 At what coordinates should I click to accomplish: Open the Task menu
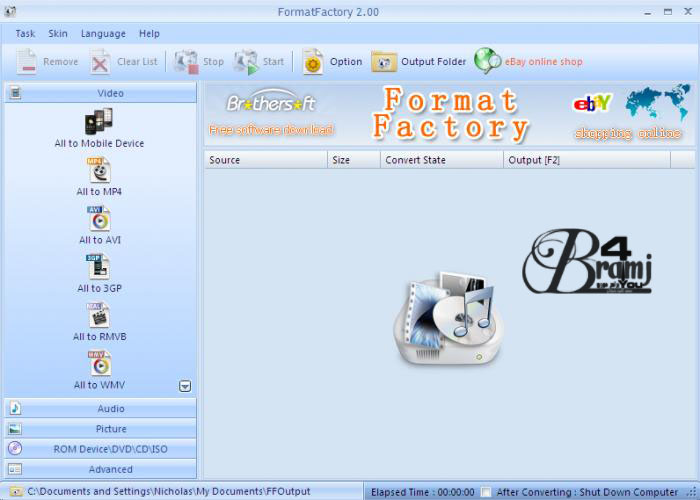25,33
